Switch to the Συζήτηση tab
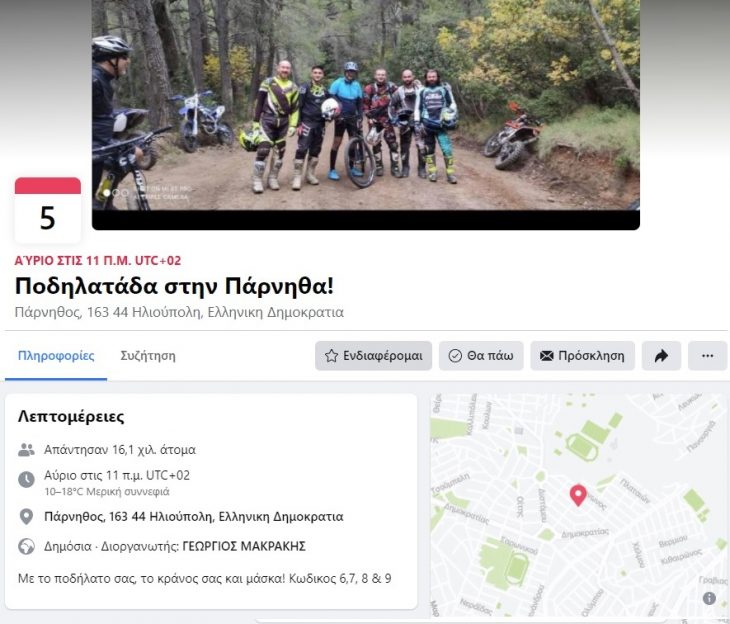This screenshot has height=624, width=730. pos(148,356)
